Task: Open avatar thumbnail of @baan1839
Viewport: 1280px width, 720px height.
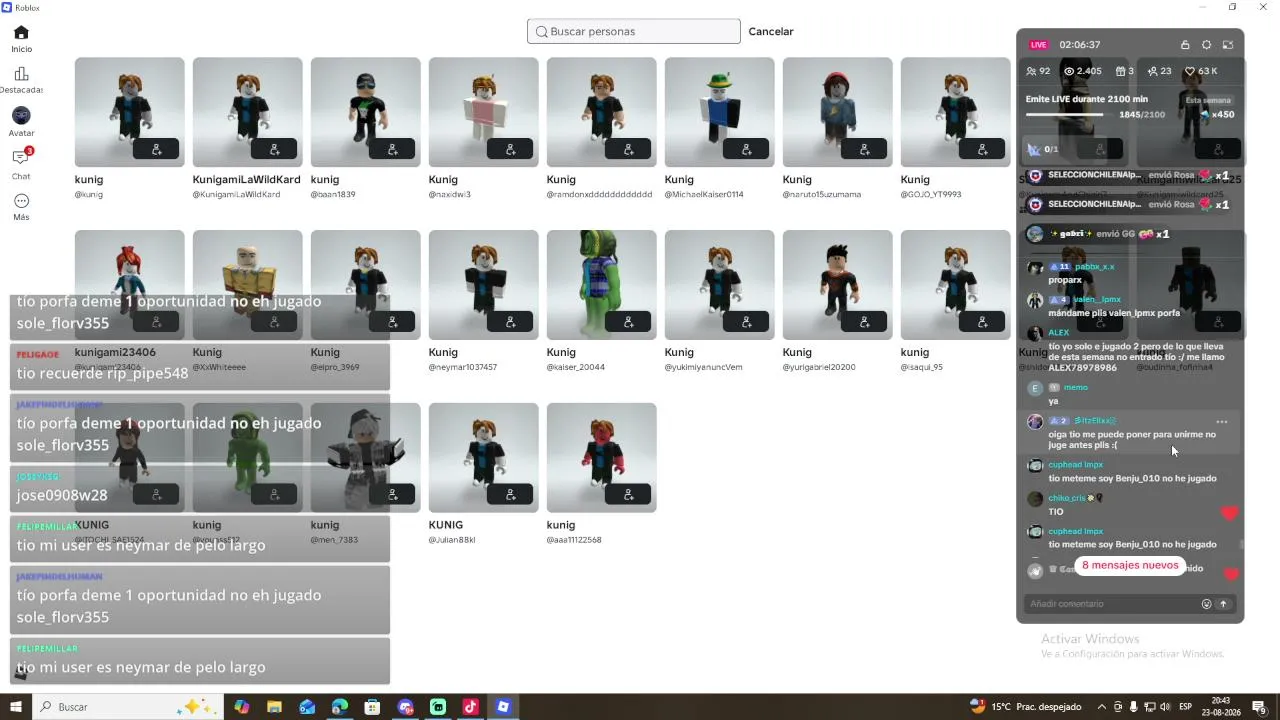Action: (x=366, y=112)
